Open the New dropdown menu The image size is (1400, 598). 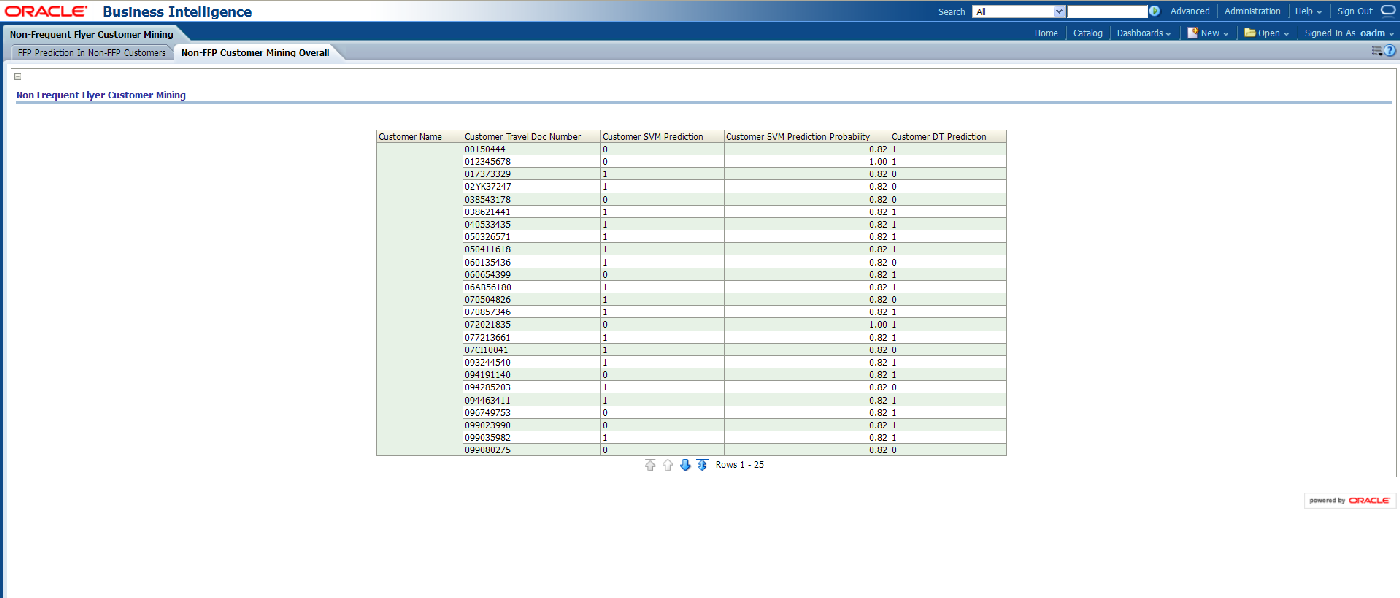click(x=1209, y=33)
